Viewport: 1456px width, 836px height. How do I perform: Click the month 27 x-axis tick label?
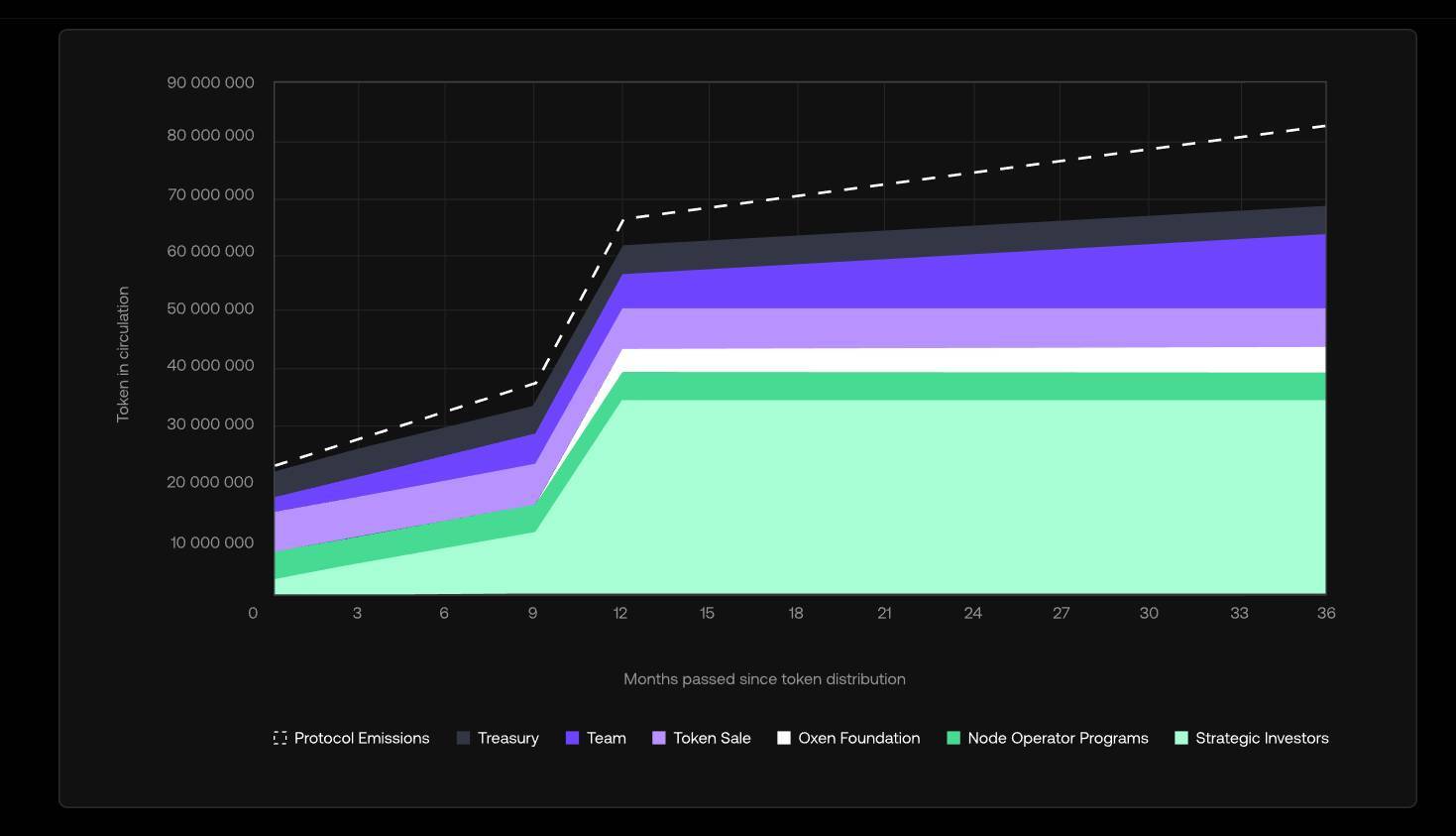1062,613
